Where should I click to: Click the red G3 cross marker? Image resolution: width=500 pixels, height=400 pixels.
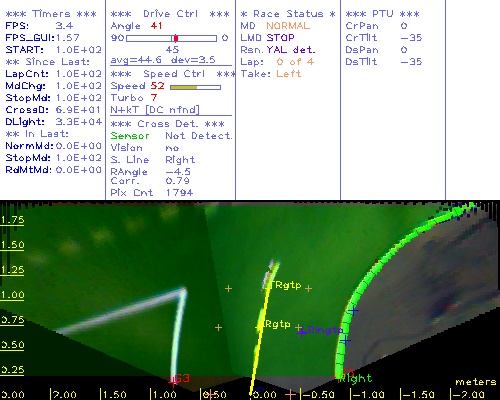pos(173,382)
